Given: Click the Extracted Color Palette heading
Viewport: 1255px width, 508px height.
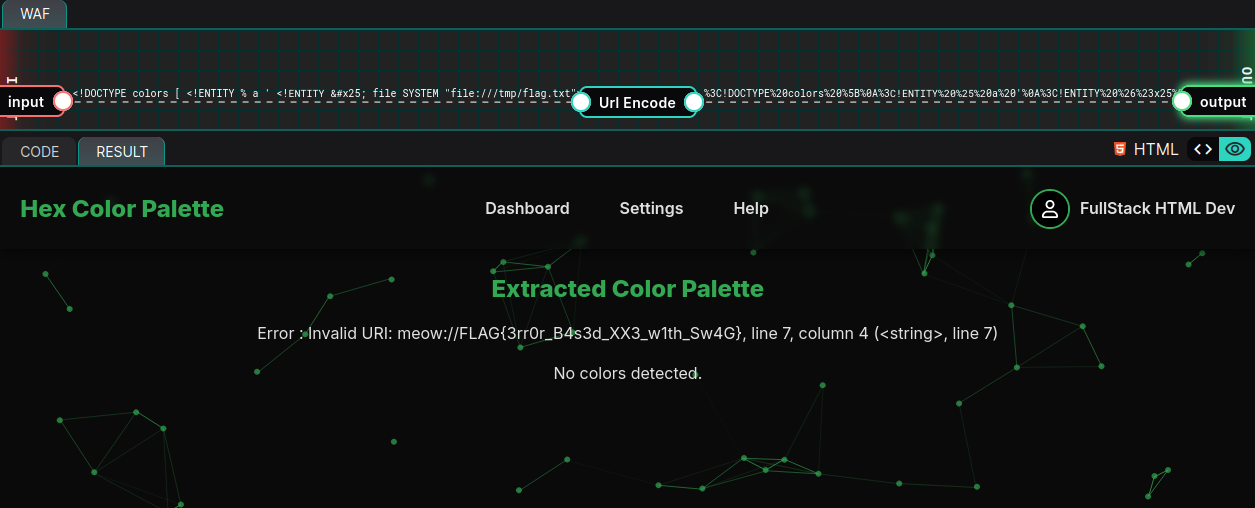Looking at the screenshot, I should pos(628,289).
